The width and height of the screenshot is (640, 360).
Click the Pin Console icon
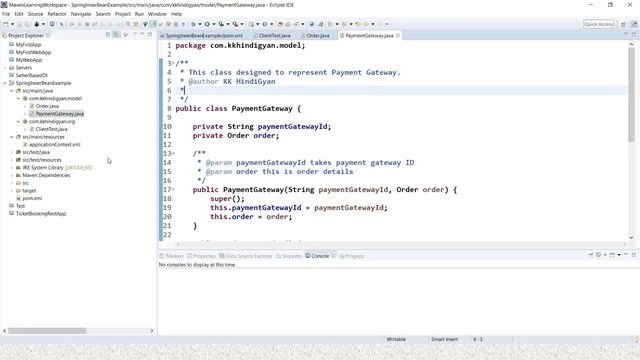point(590,255)
